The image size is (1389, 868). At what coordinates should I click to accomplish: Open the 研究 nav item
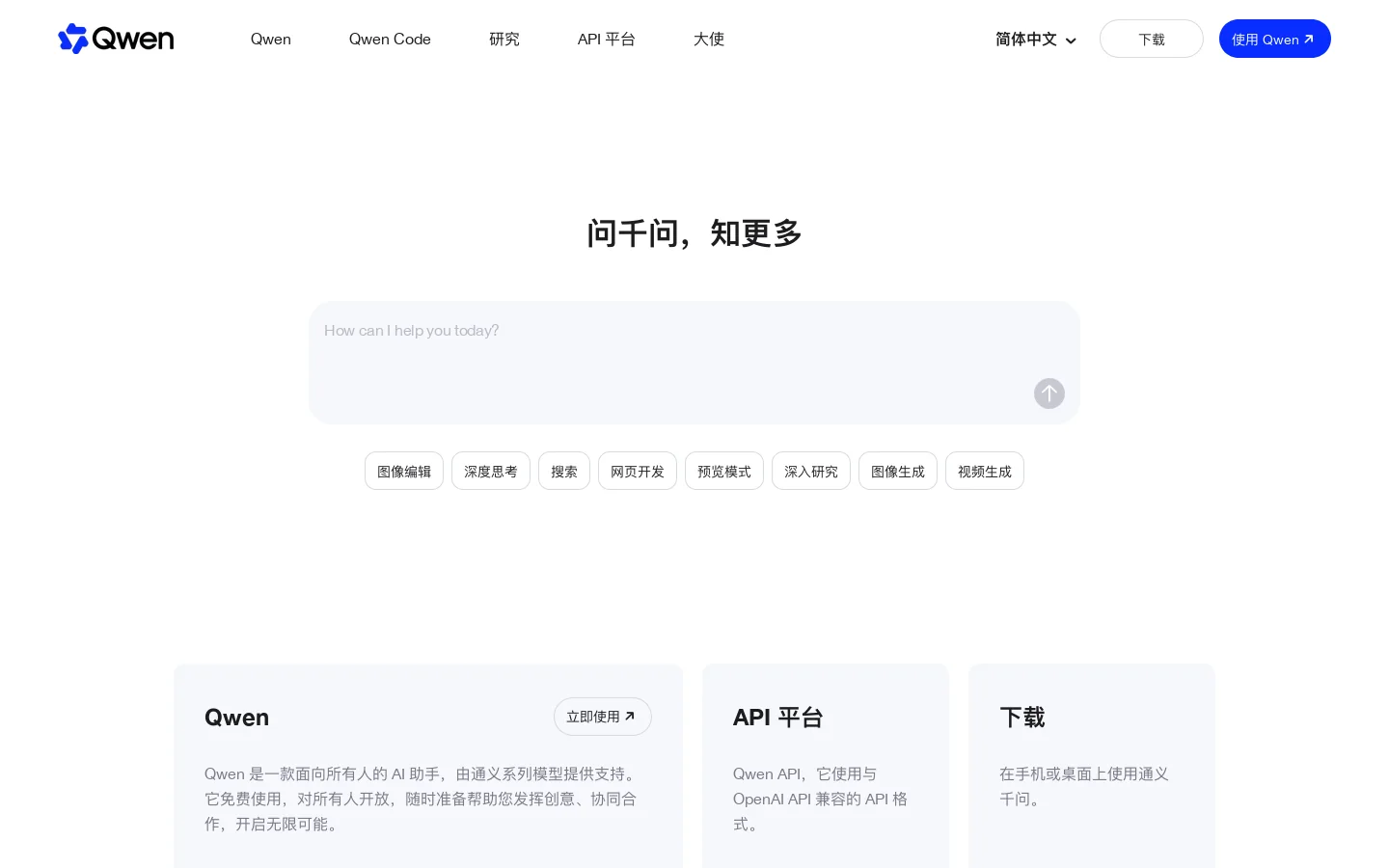pos(504,39)
